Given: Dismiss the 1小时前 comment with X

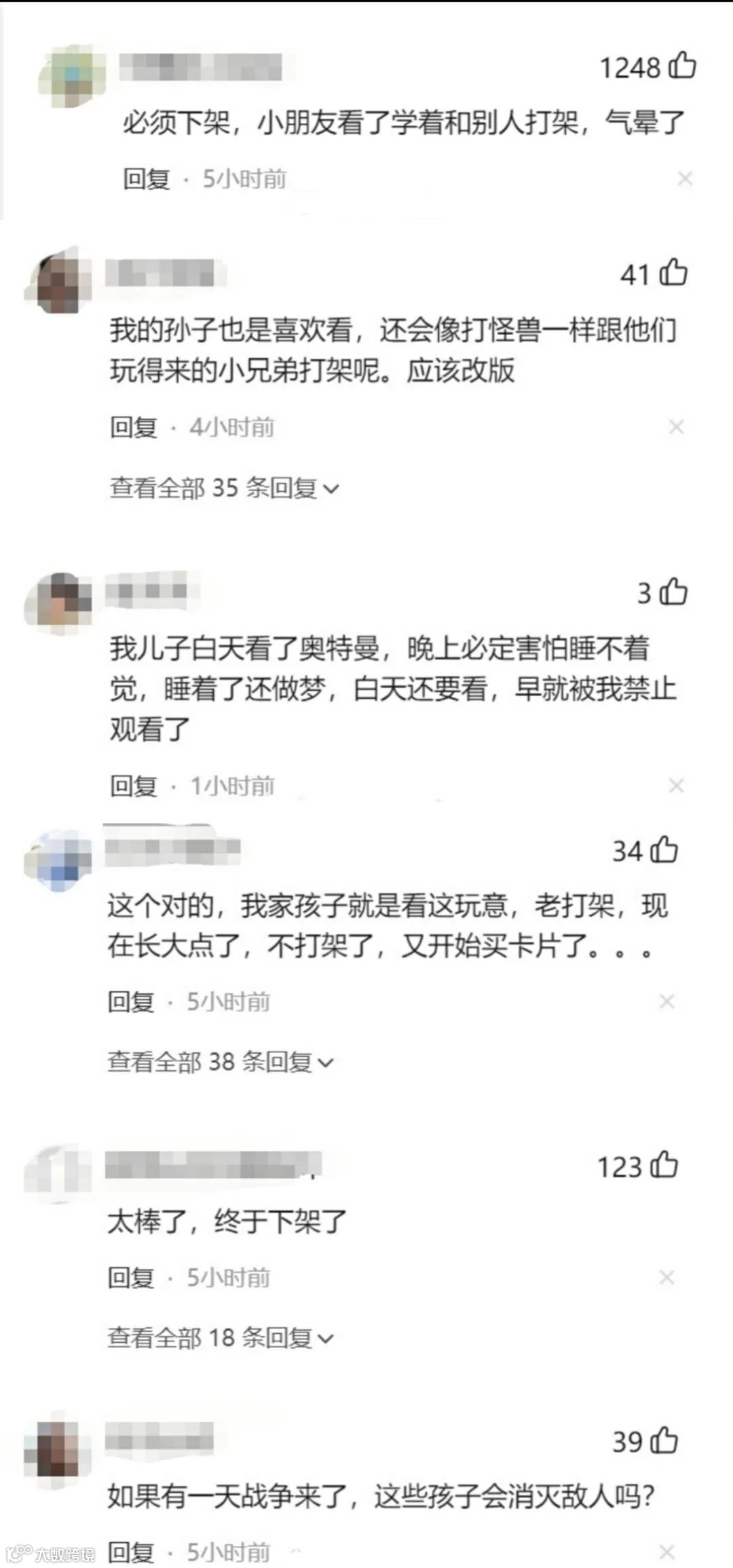Looking at the screenshot, I should [676, 786].
